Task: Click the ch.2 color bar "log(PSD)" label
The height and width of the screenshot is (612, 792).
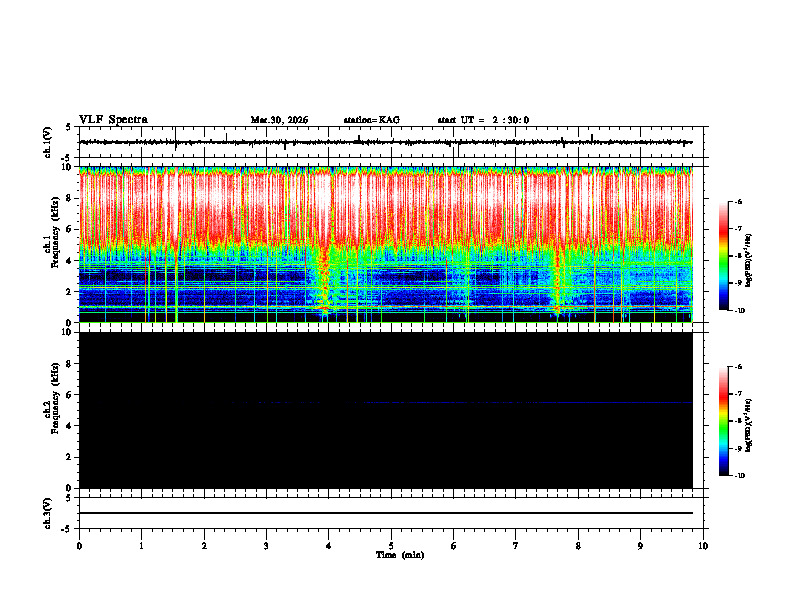Action: coord(748,425)
